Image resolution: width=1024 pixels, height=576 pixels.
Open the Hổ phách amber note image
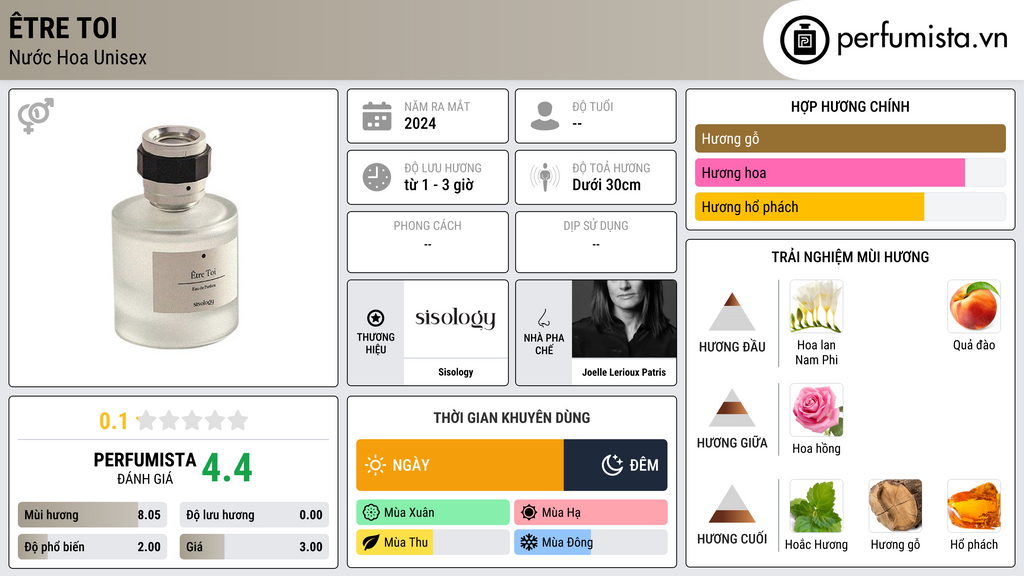coord(974,506)
